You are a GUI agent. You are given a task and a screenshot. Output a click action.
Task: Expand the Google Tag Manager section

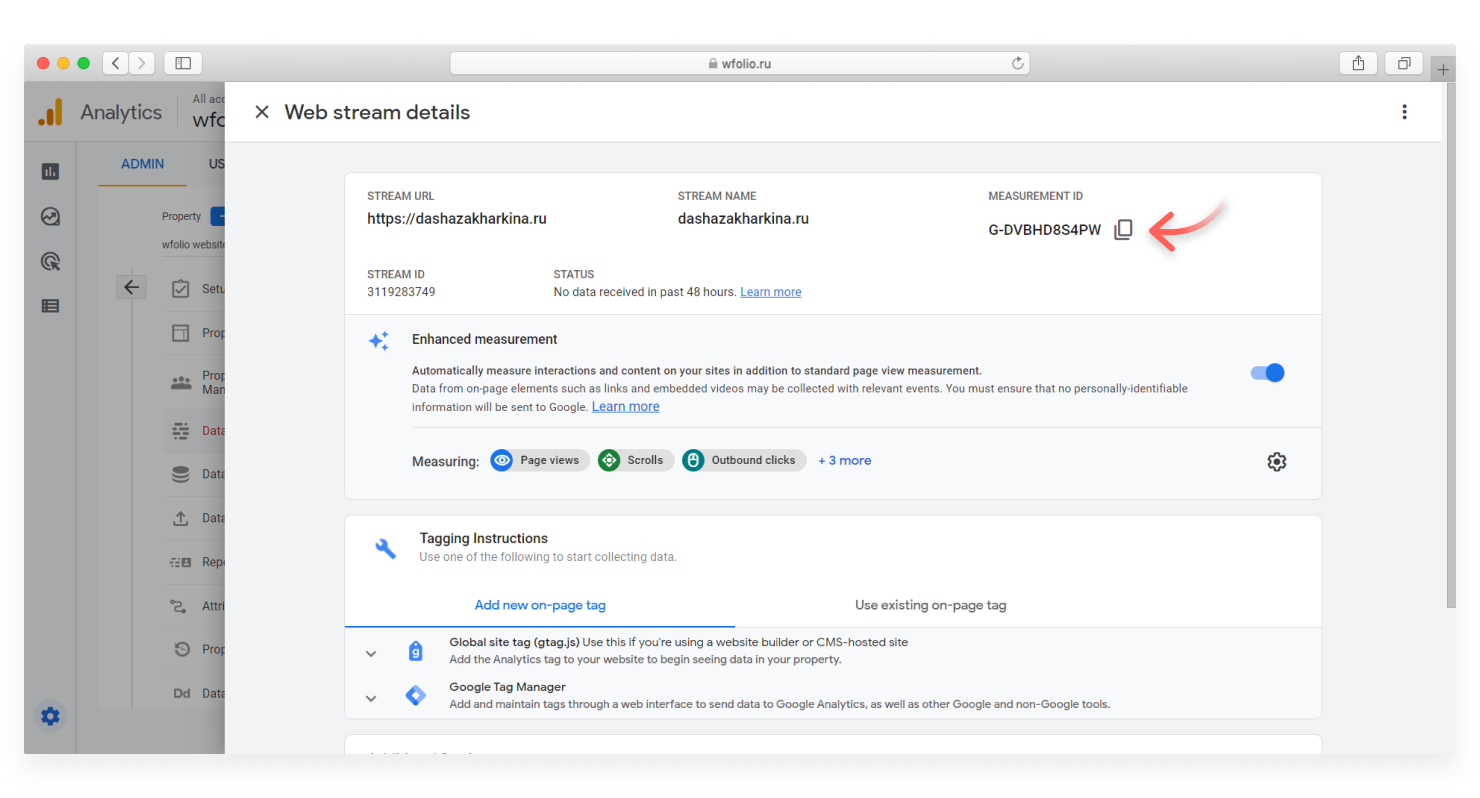pos(371,699)
